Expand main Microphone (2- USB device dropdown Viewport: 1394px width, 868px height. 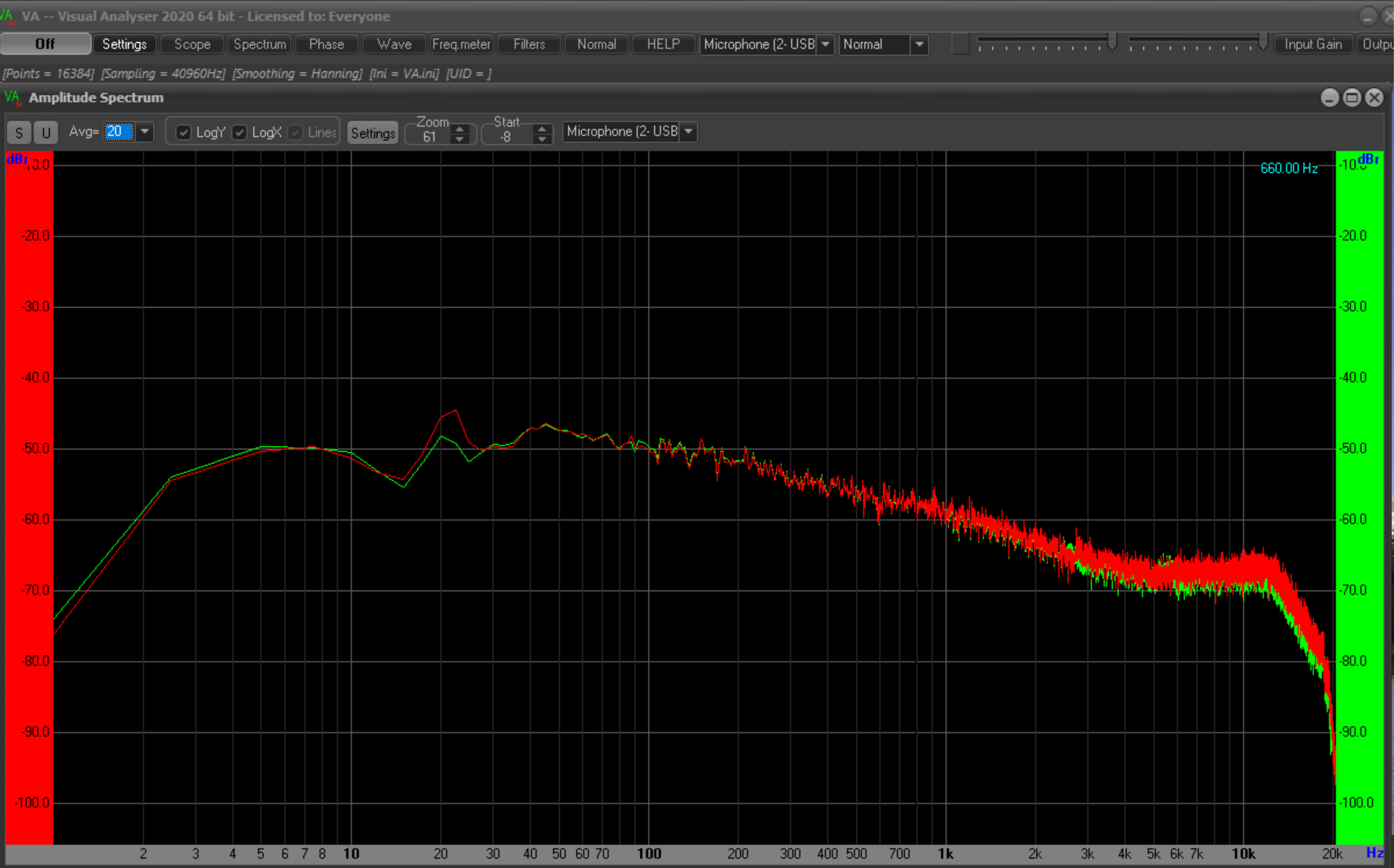825,44
